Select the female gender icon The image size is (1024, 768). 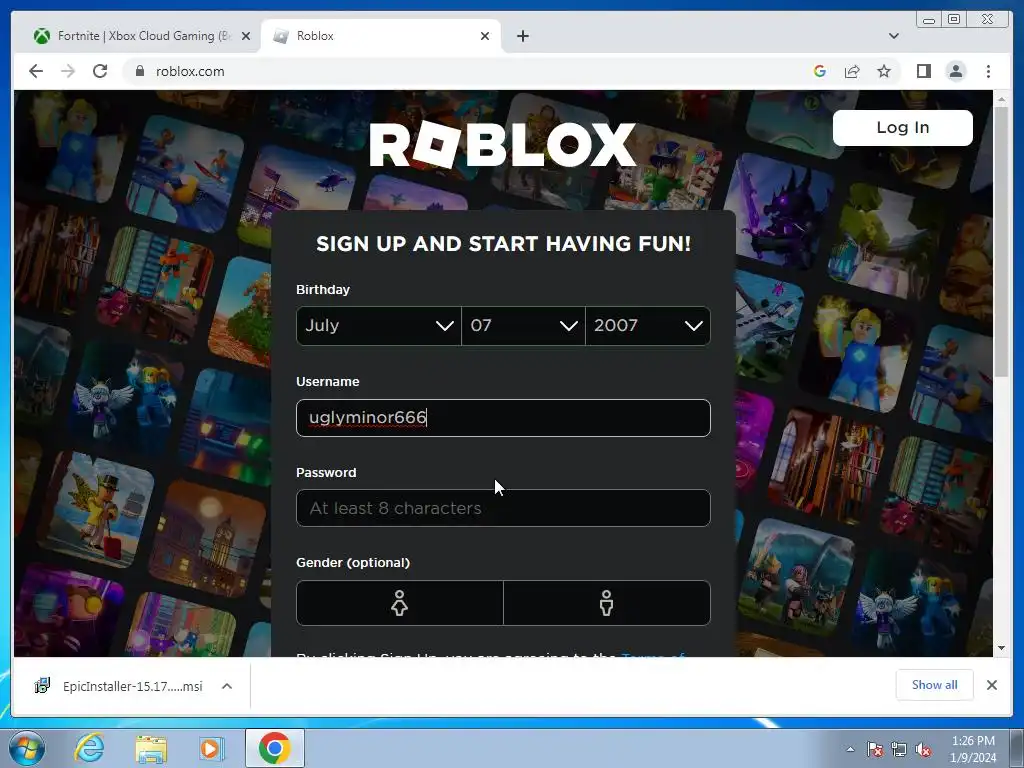[400, 603]
